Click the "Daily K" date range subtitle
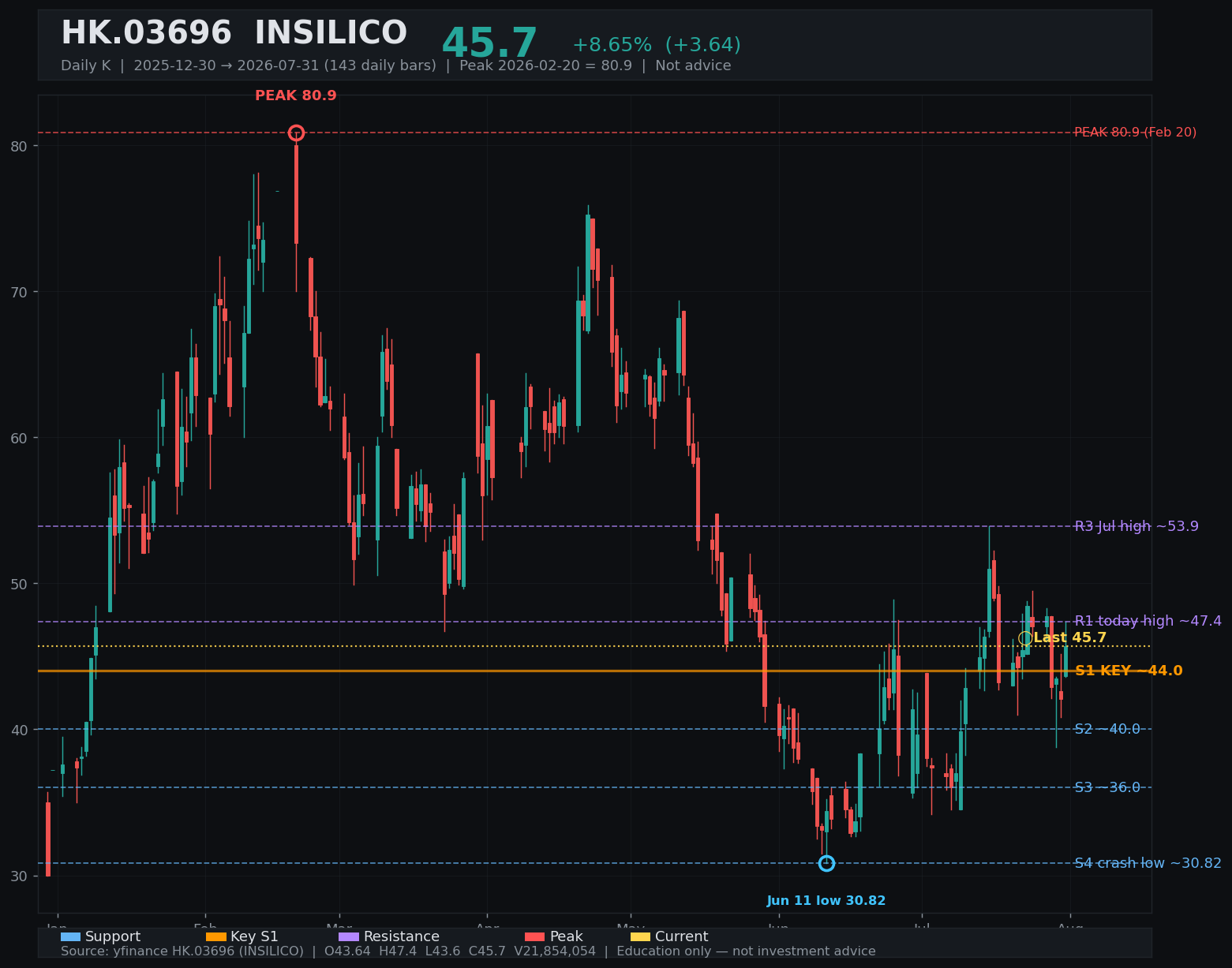 click(x=396, y=65)
